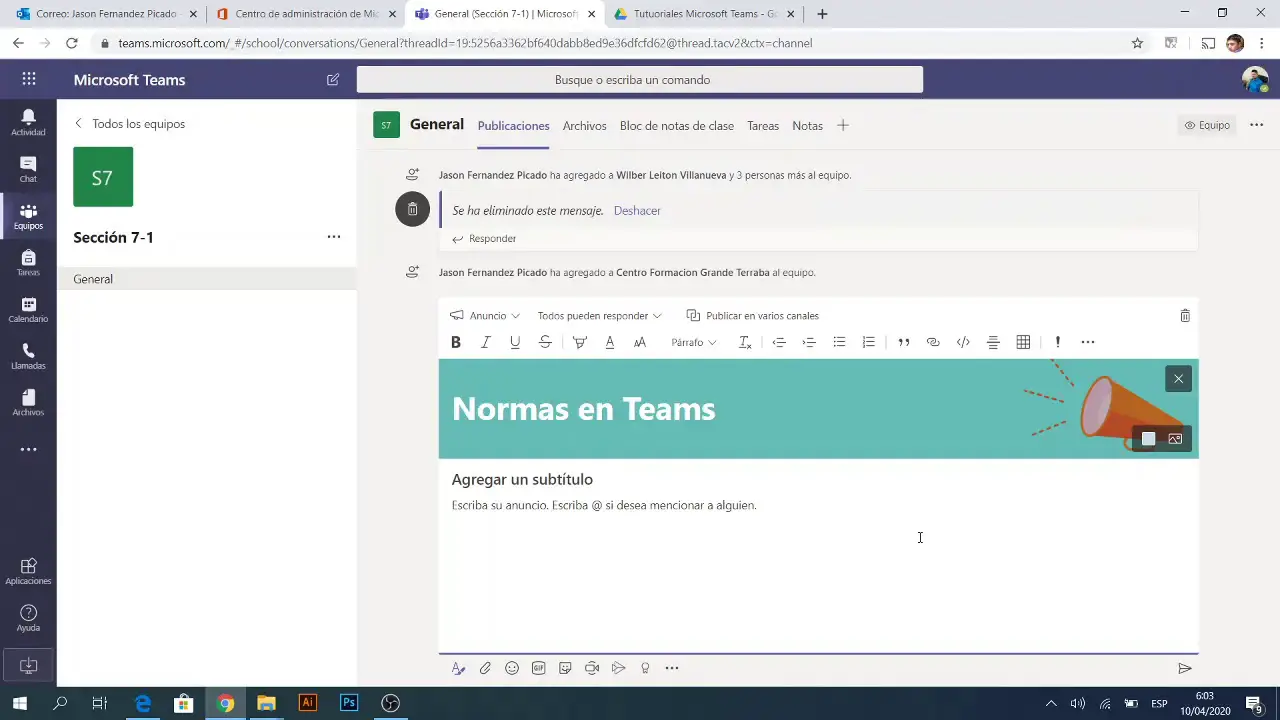Collapse the format editor

click(458, 668)
